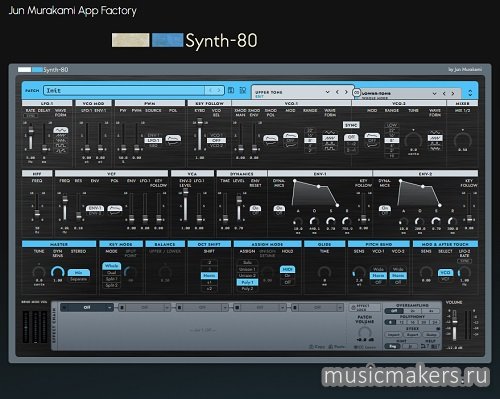Select Unison 1 assign mode
The image size is (500, 399).
(x=247, y=269)
